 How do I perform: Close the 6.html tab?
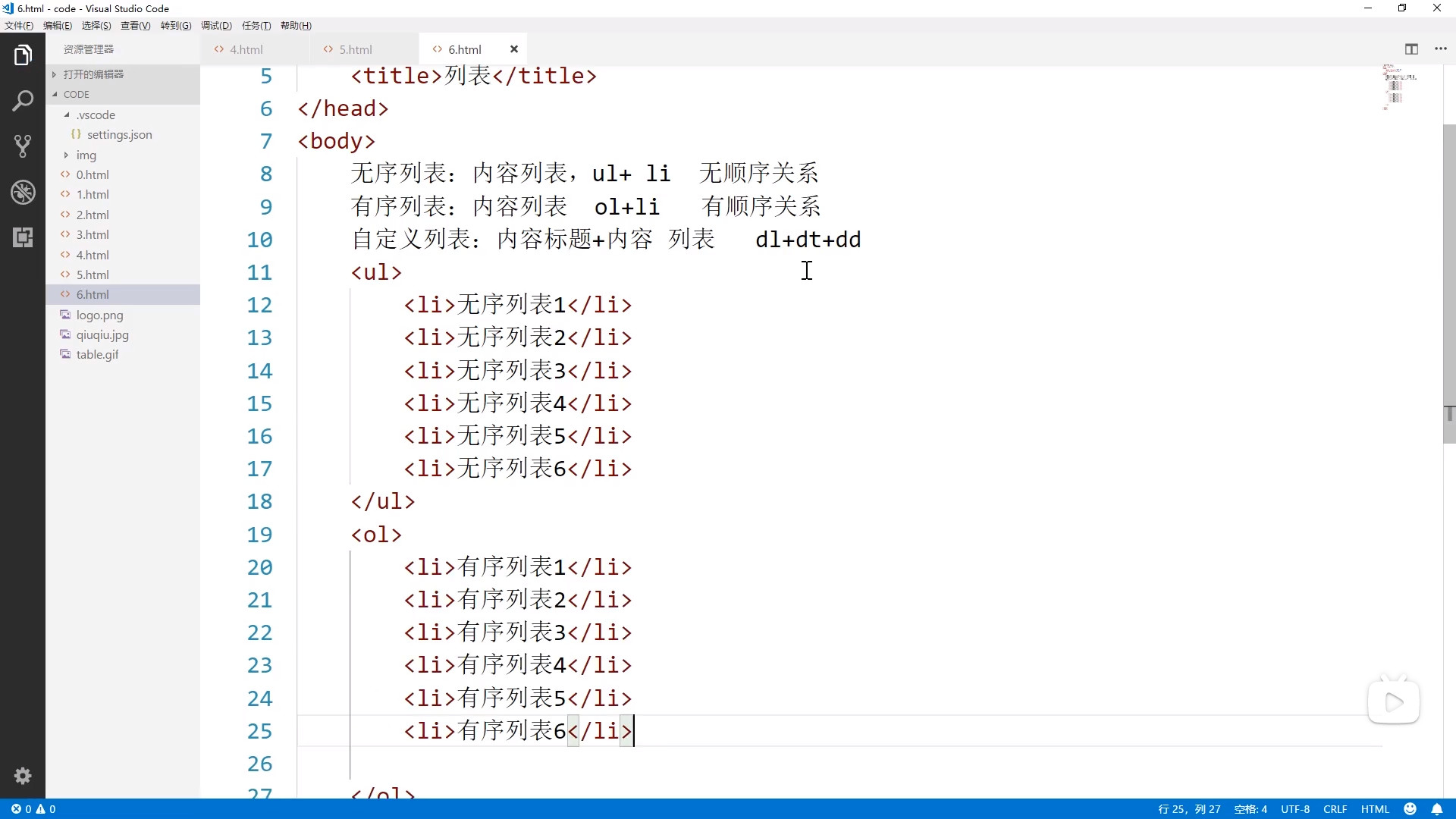[x=514, y=49]
